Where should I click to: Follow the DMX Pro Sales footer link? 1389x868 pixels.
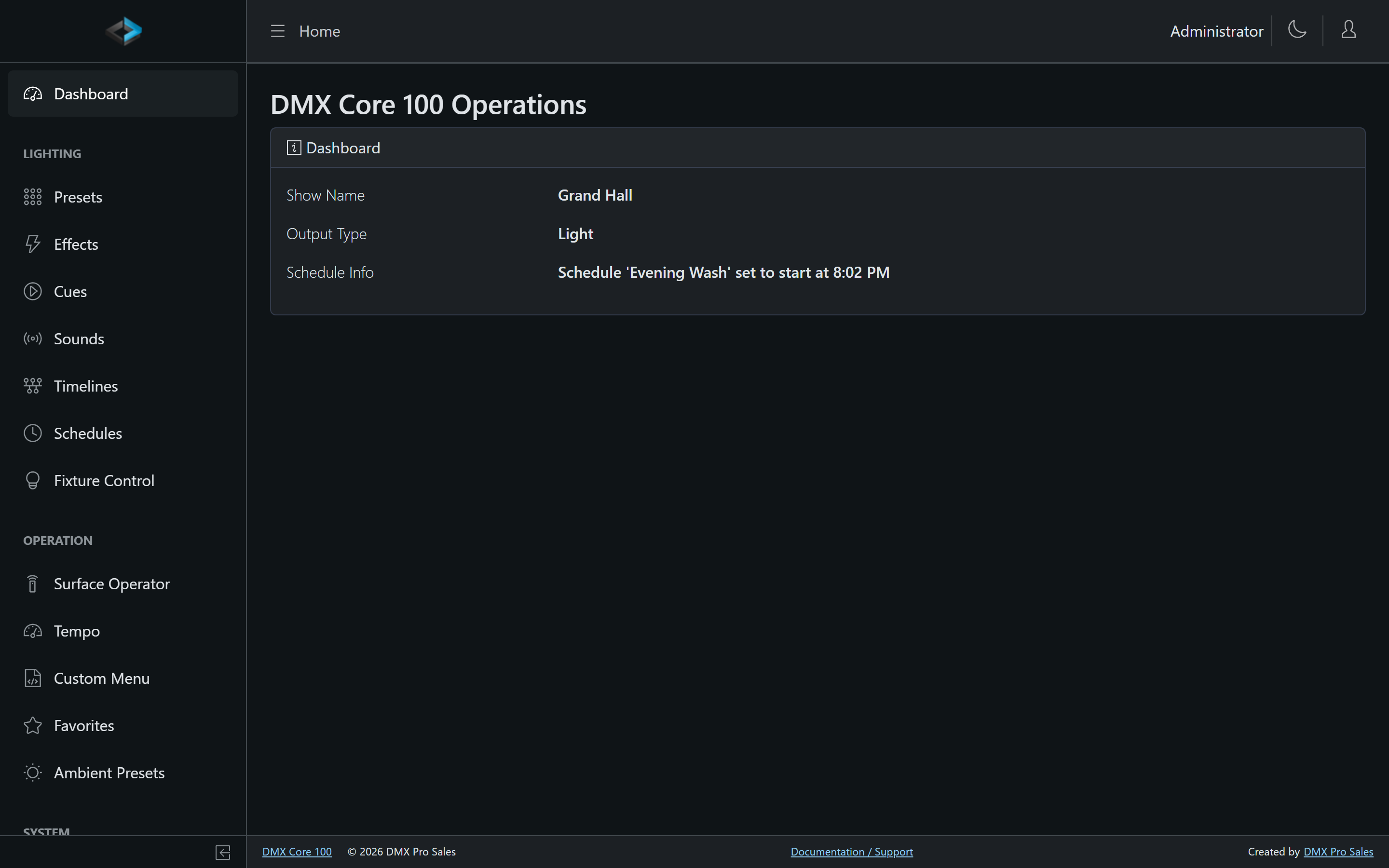1338,852
